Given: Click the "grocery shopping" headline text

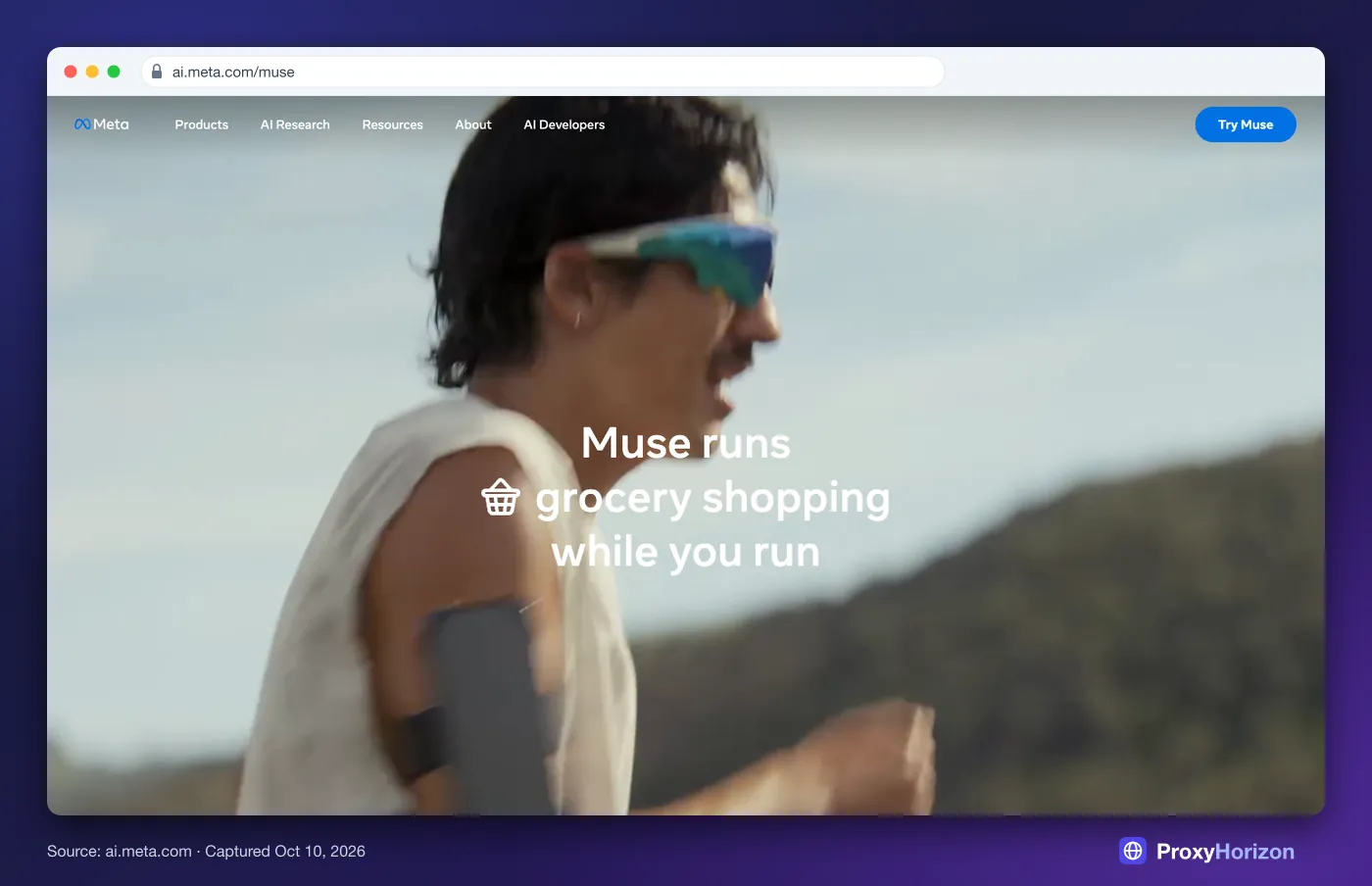Looking at the screenshot, I should (712, 499).
